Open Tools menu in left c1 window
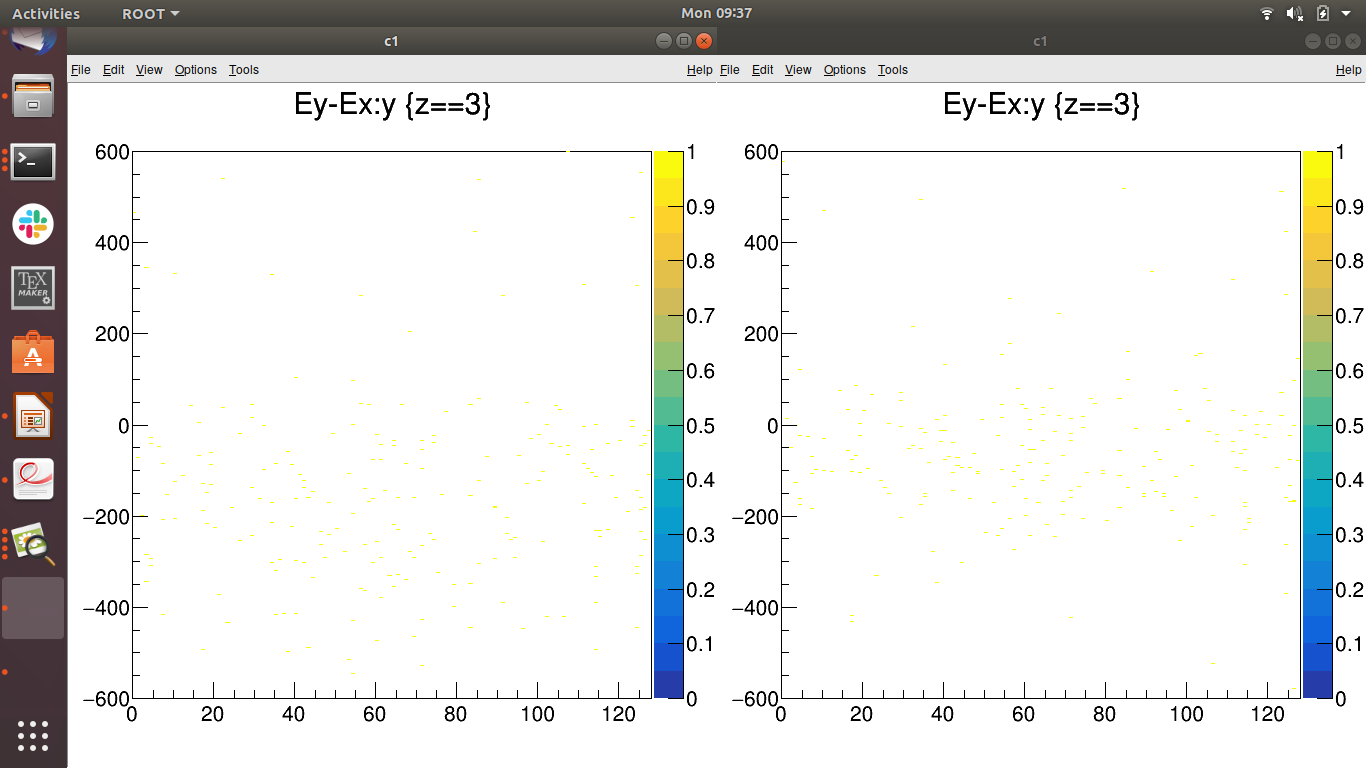The width and height of the screenshot is (1366, 768). 244,70
